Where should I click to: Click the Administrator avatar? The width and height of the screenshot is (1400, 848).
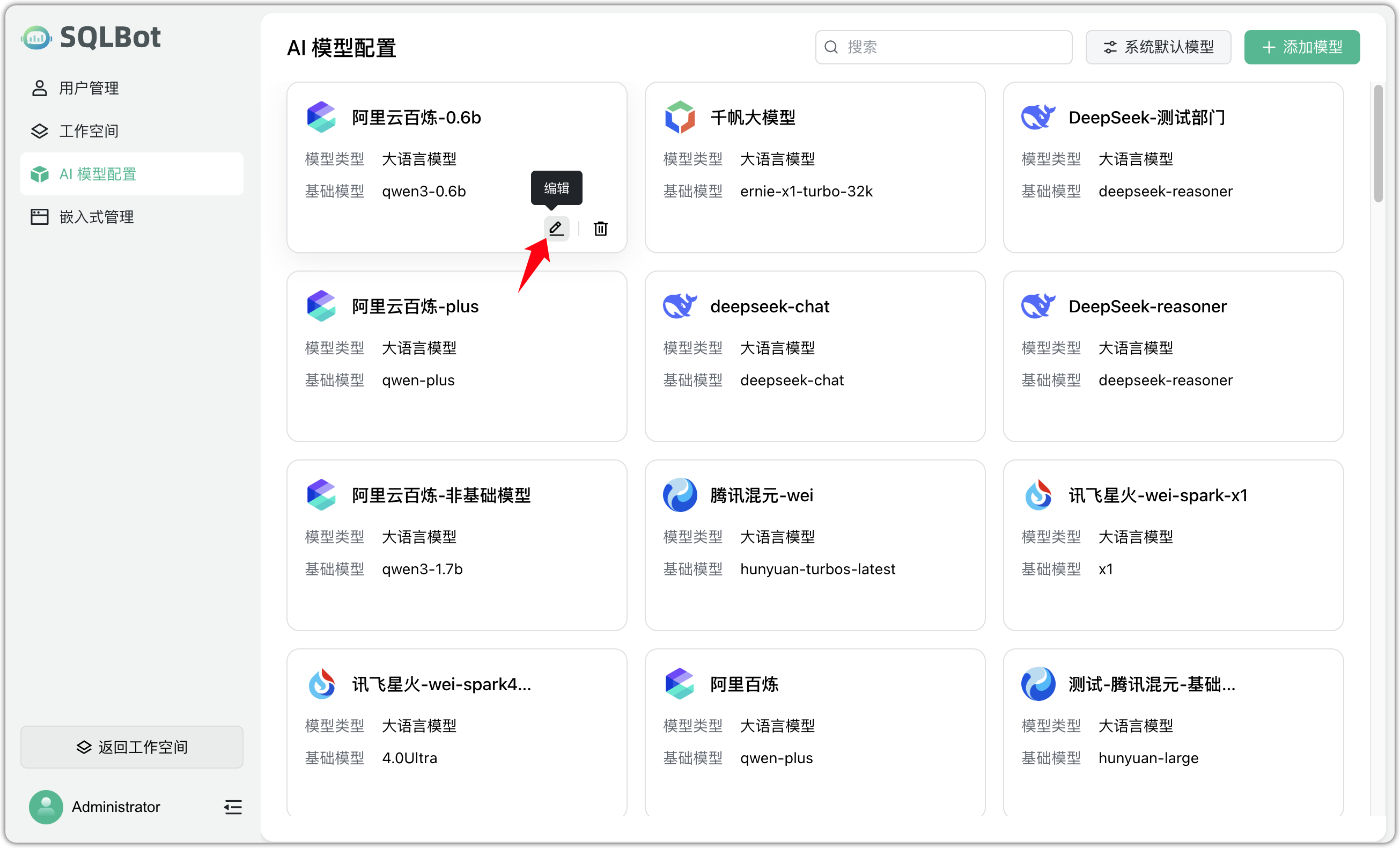[46, 807]
